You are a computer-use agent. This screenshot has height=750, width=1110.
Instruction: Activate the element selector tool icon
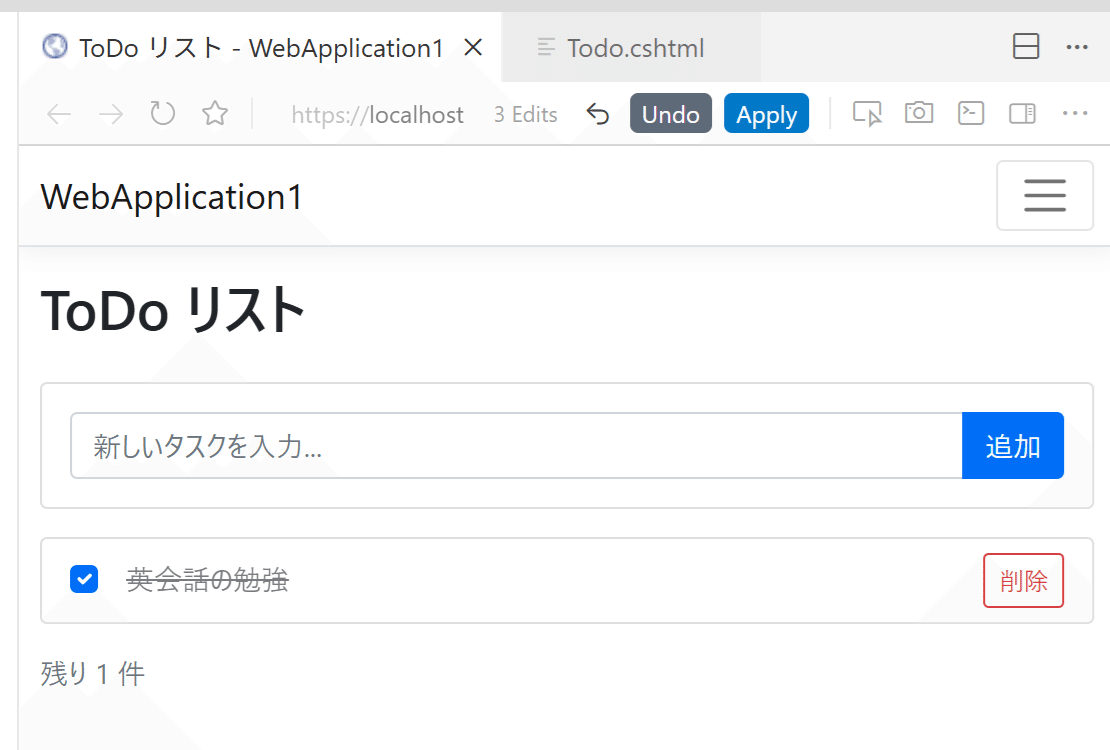867,114
